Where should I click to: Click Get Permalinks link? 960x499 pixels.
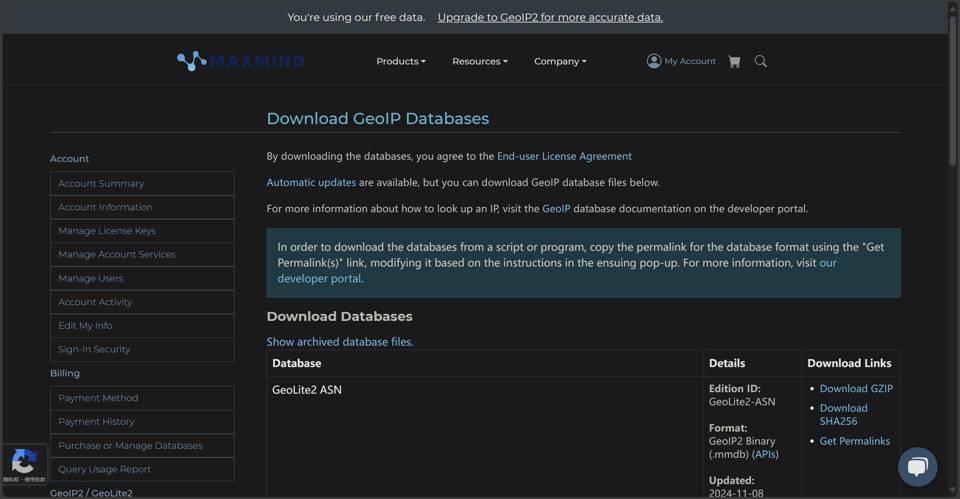click(x=854, y=441)
